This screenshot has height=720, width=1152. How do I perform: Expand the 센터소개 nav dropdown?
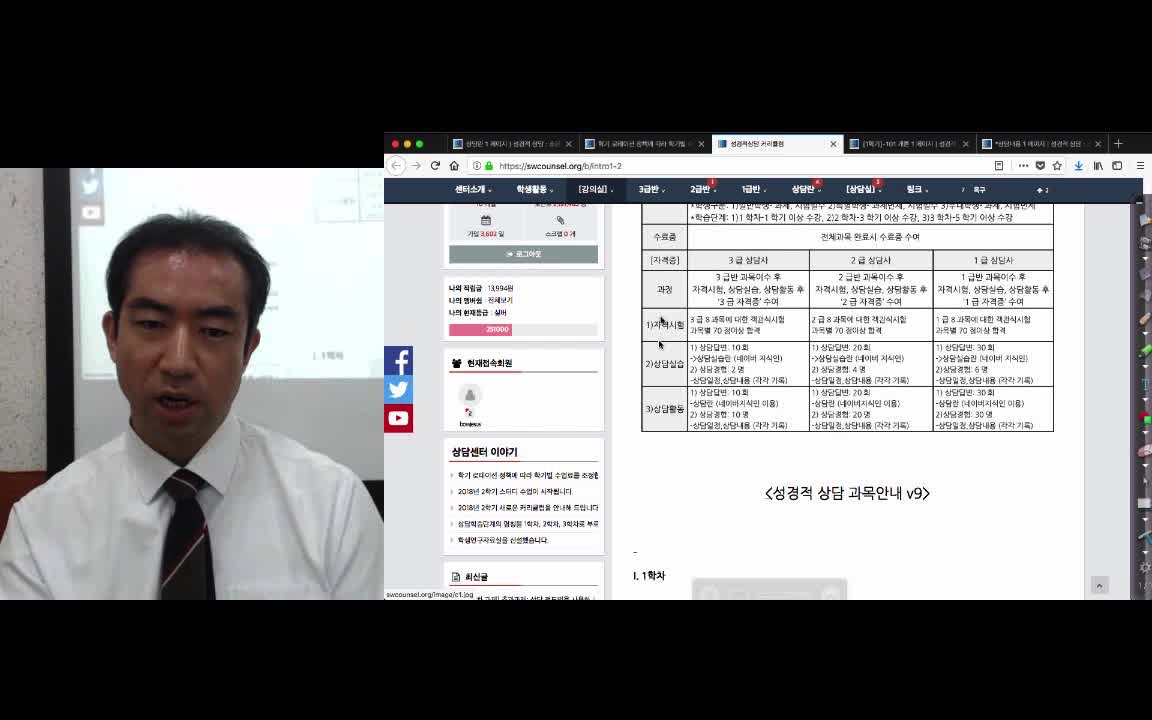(472, 190)
